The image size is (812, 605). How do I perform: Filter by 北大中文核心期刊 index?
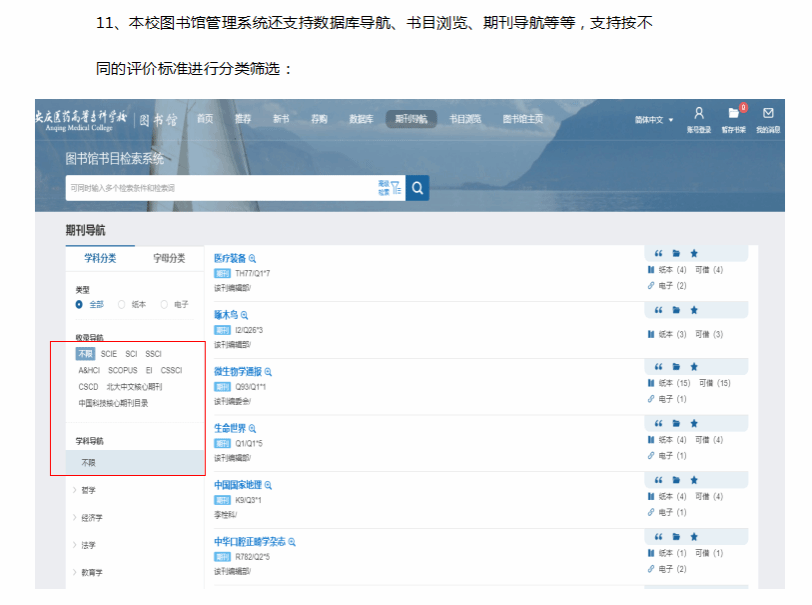(134, 387)
